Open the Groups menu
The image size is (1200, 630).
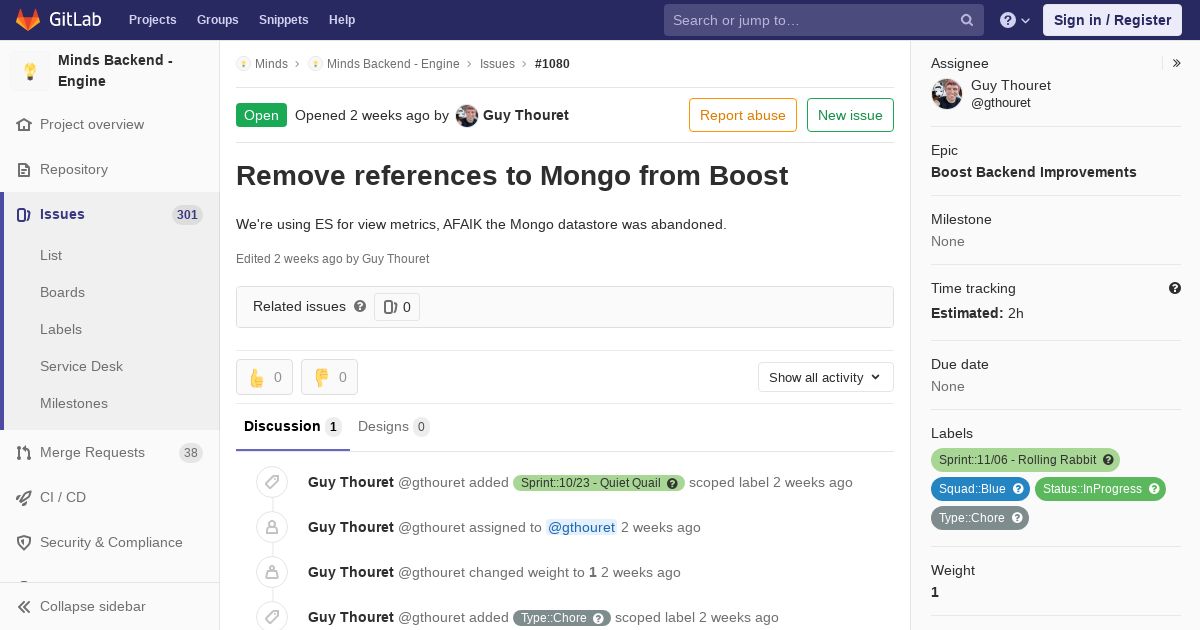point(217,20)
